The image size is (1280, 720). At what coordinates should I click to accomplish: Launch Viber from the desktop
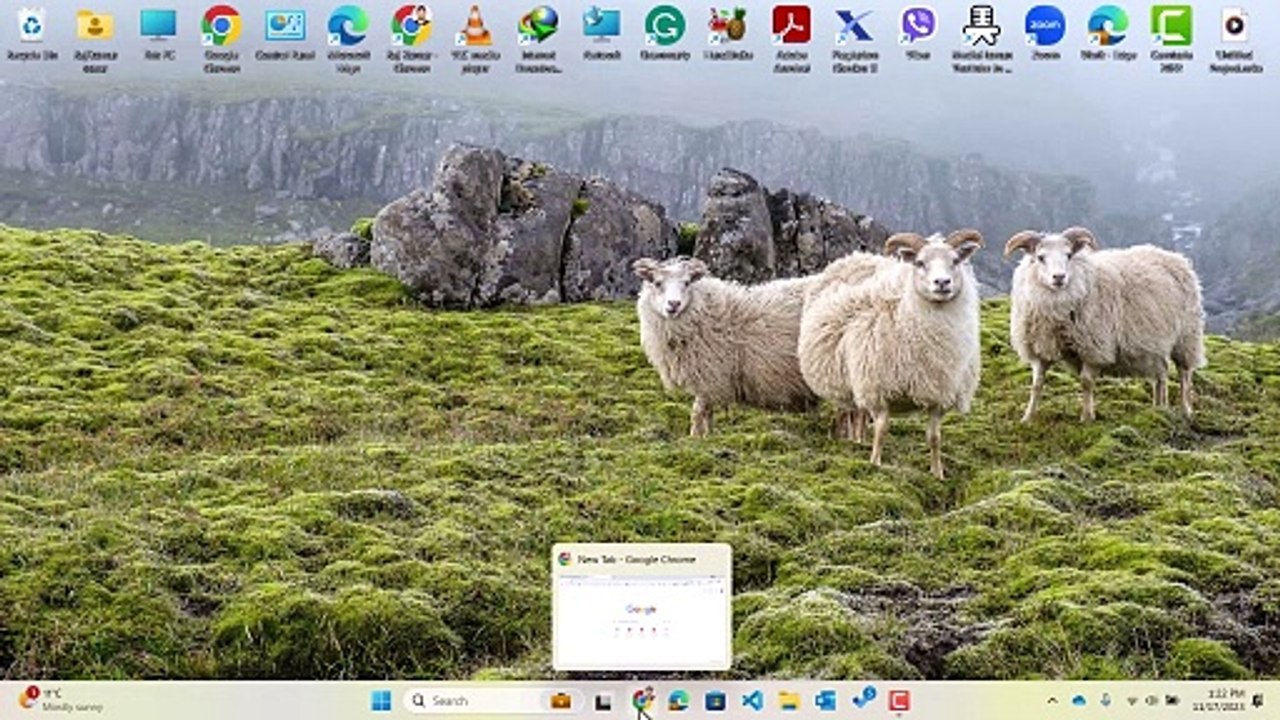918,36
